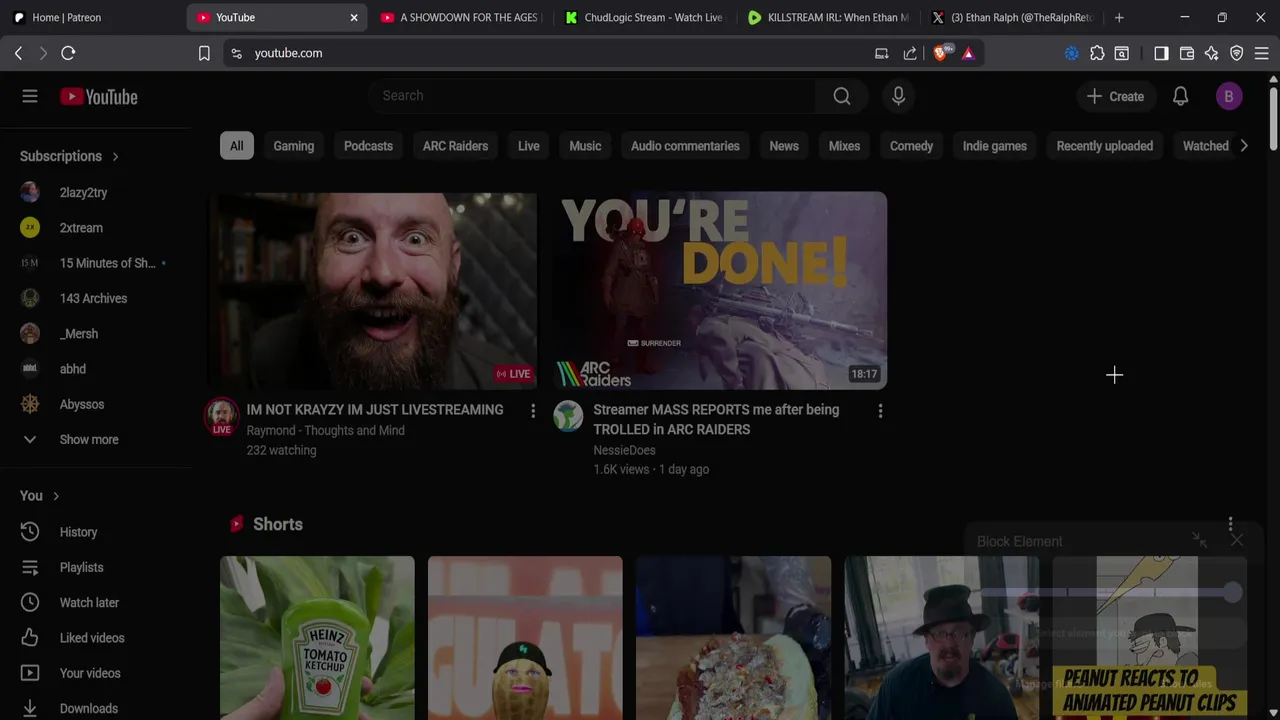Open Raymond - Thoughts and Mind channel link

326,430
